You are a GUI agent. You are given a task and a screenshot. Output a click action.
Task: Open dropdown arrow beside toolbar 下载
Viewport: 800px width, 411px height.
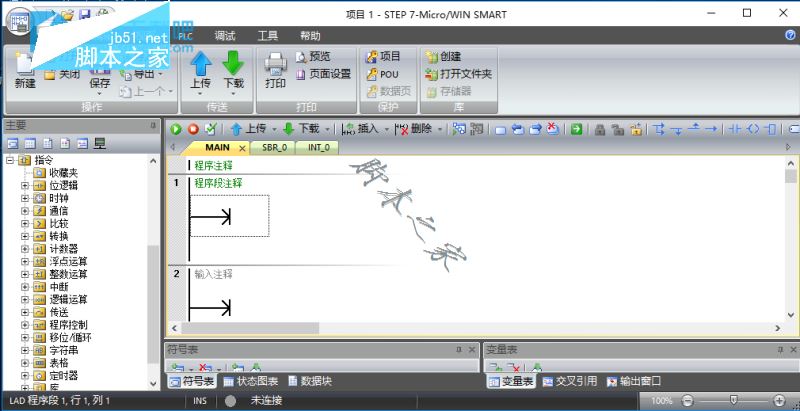tap(327, 130)
